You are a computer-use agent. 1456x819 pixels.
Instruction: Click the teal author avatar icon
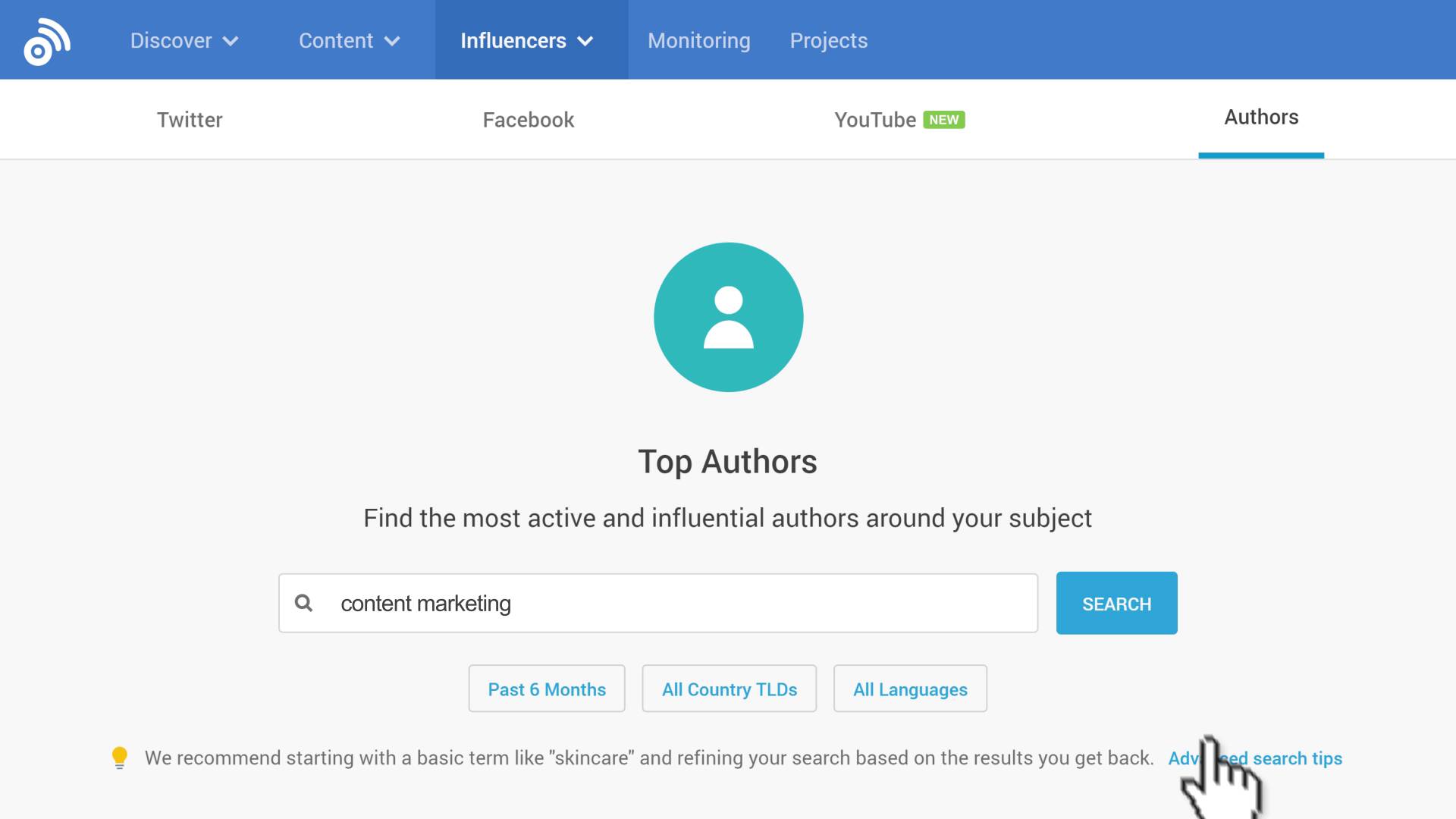[x=728, y=317]
